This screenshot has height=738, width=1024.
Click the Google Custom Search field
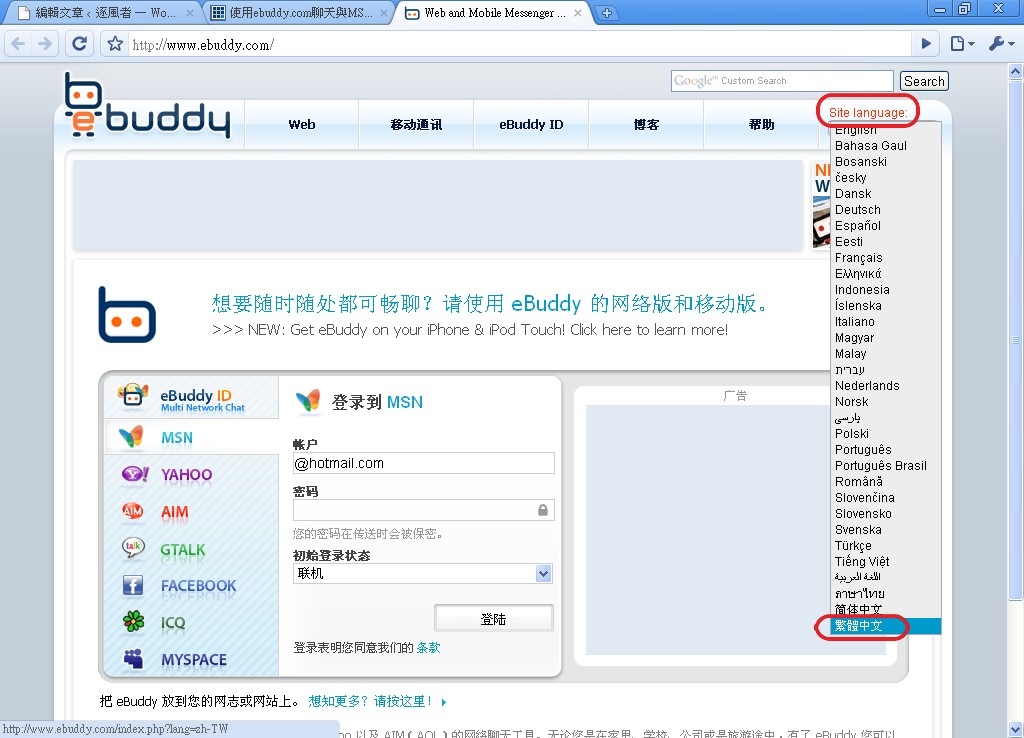coord(782,81)
